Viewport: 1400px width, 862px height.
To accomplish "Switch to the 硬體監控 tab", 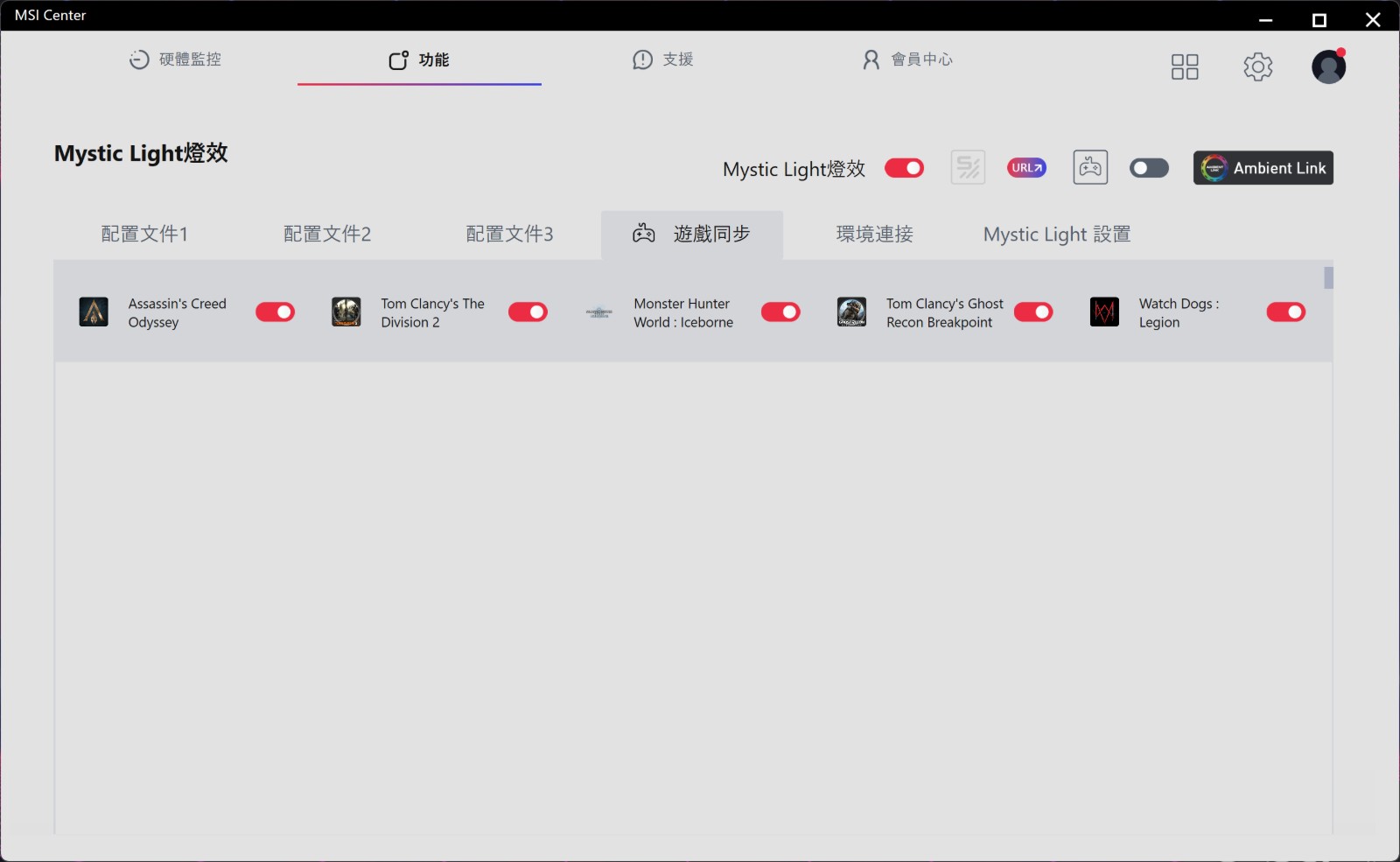I will tap(175, 60).
